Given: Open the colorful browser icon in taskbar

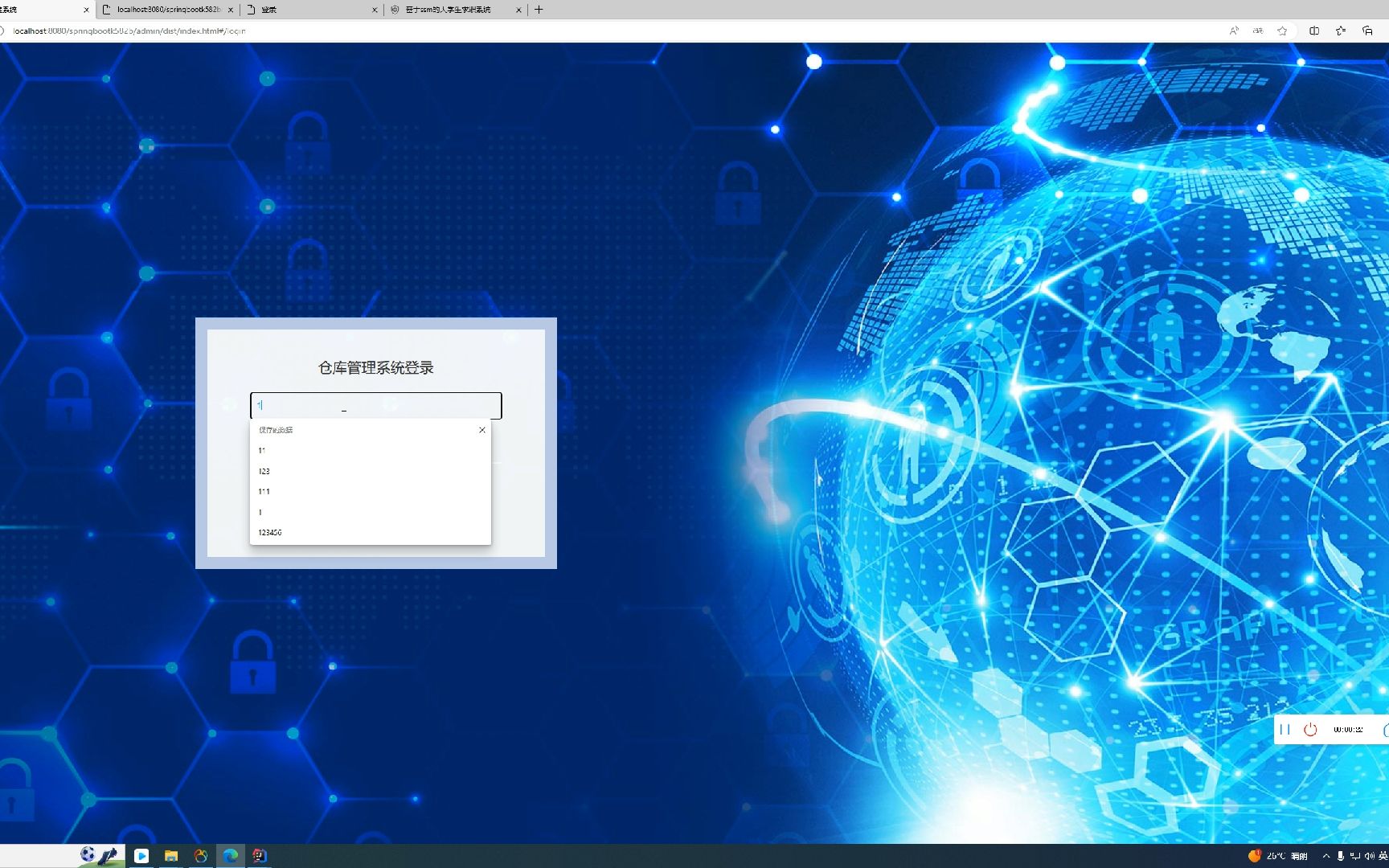Looking at the screenshot, I should [x=201, y=856].
